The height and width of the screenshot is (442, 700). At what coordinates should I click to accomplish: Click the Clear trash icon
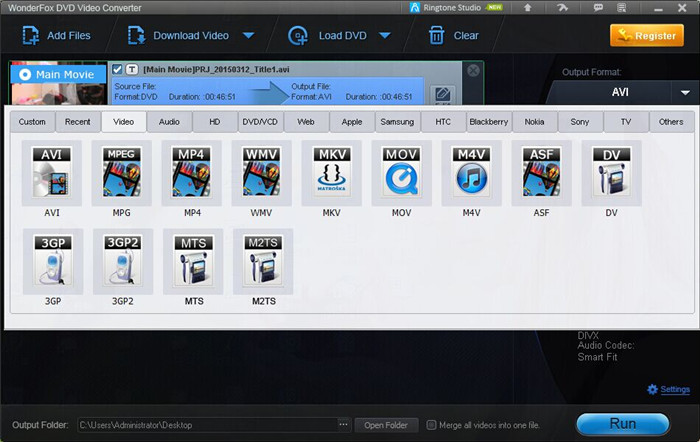[x=436, y=36]
